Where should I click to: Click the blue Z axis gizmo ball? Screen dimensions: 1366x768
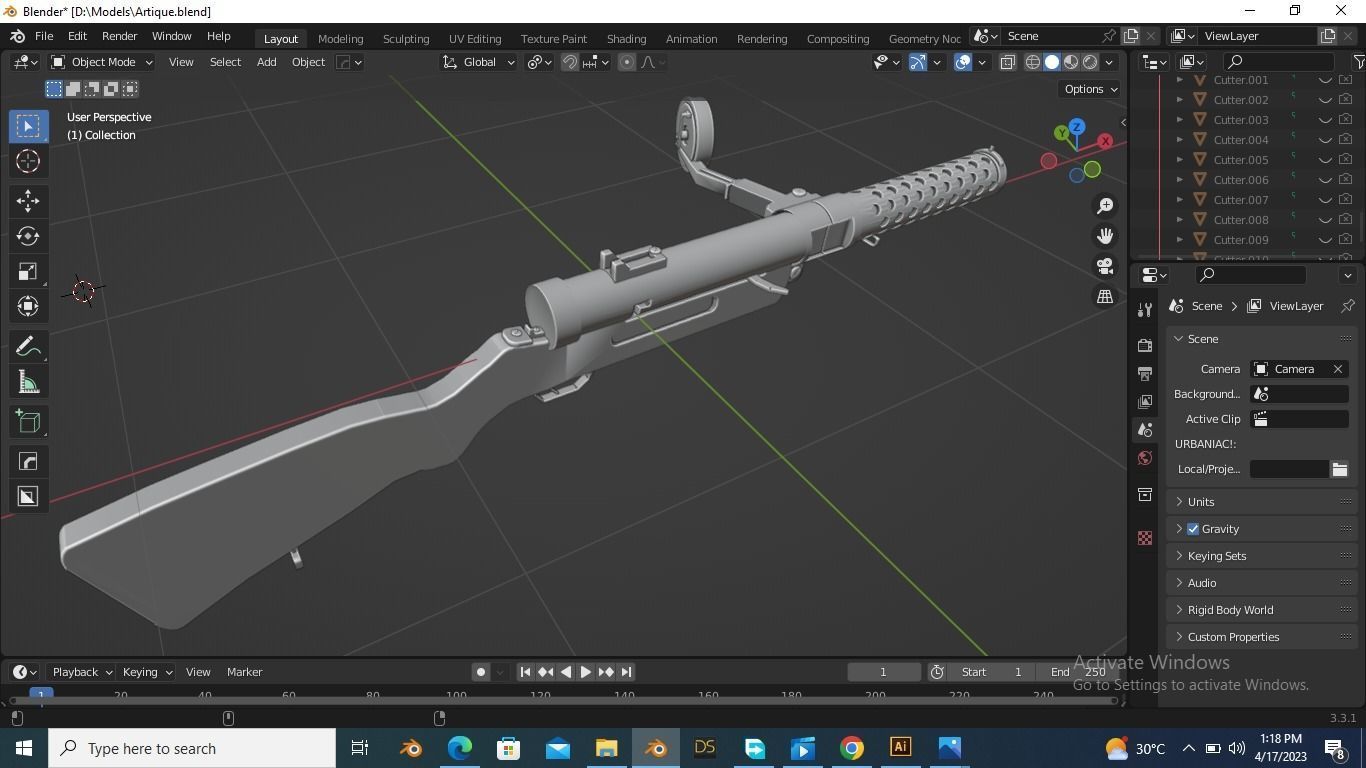point(1077,127)
